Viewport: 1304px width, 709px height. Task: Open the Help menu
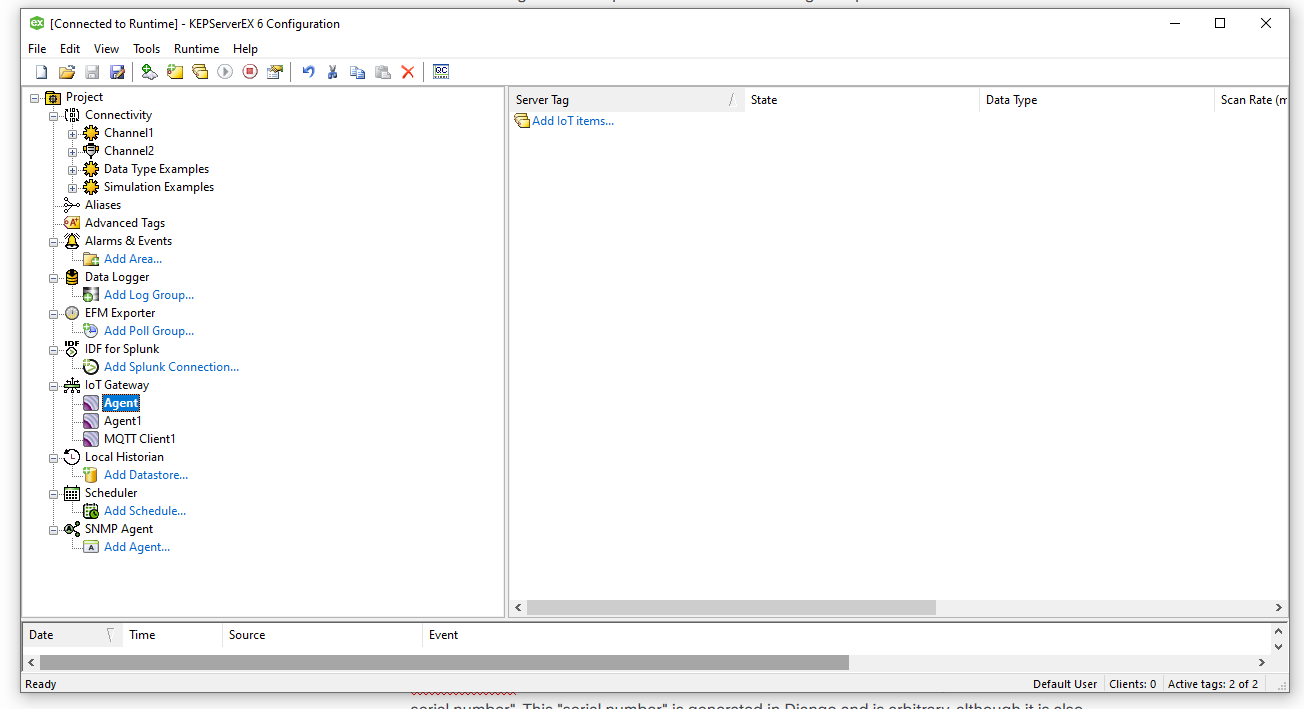click(x=245, y=49)
